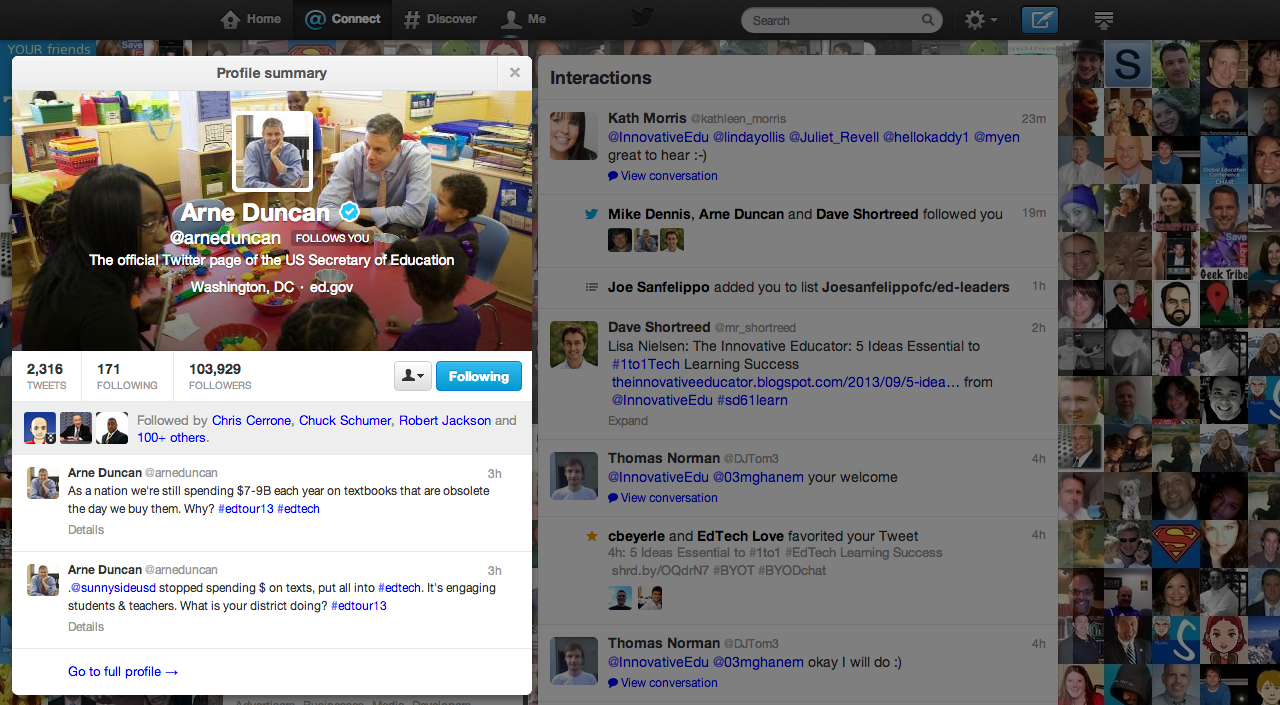The width and height of the screenshot is (1280, 705).
Task: Click the icon right of the compose button
Action: [1104, 20]
